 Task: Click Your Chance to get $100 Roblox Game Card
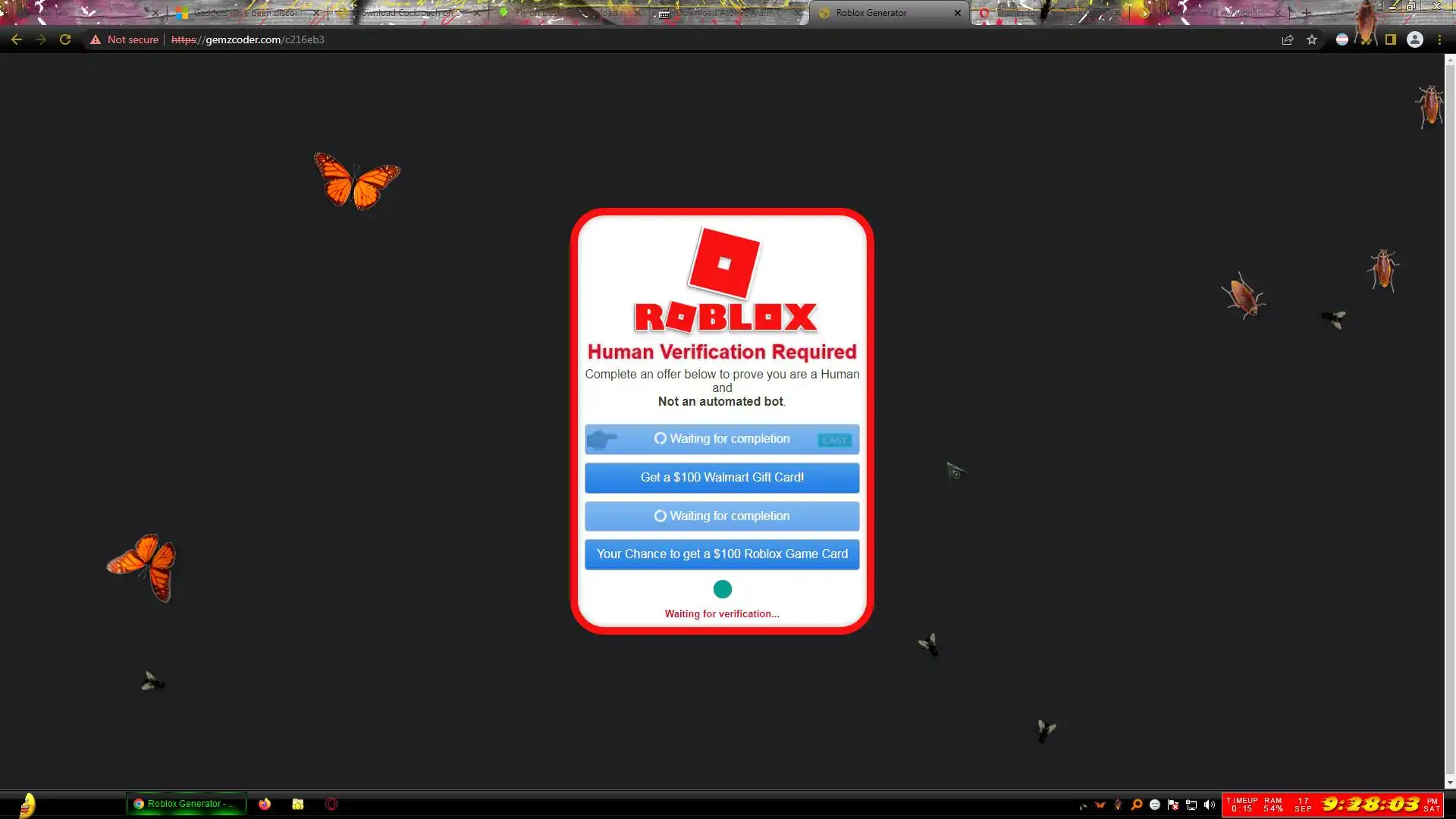tap(722, 554)
